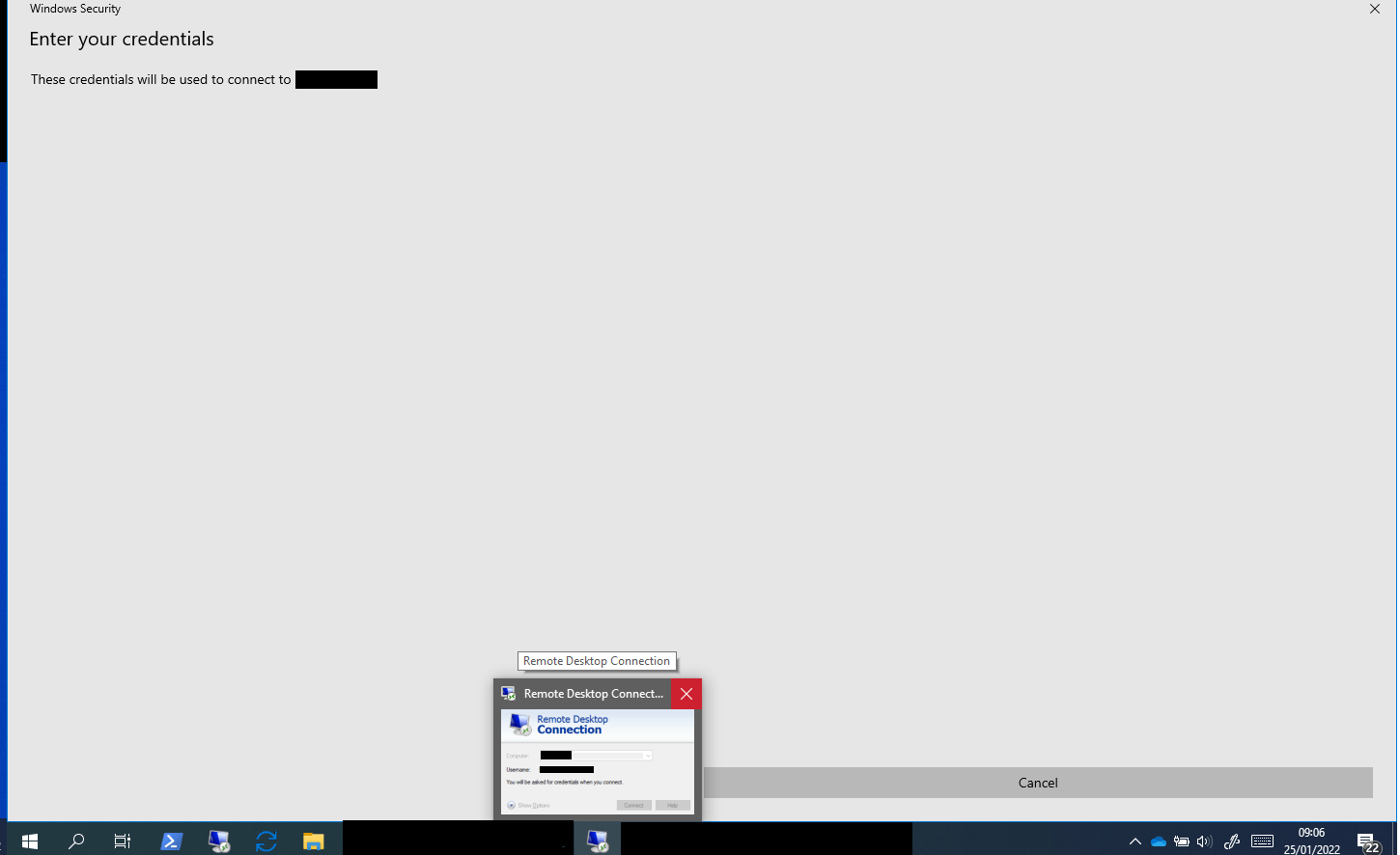This screenshot has height=855, width=1400.
Task: Launch the pinned Remote Desktop Connection icon
Action: click(x=219, y=841)
